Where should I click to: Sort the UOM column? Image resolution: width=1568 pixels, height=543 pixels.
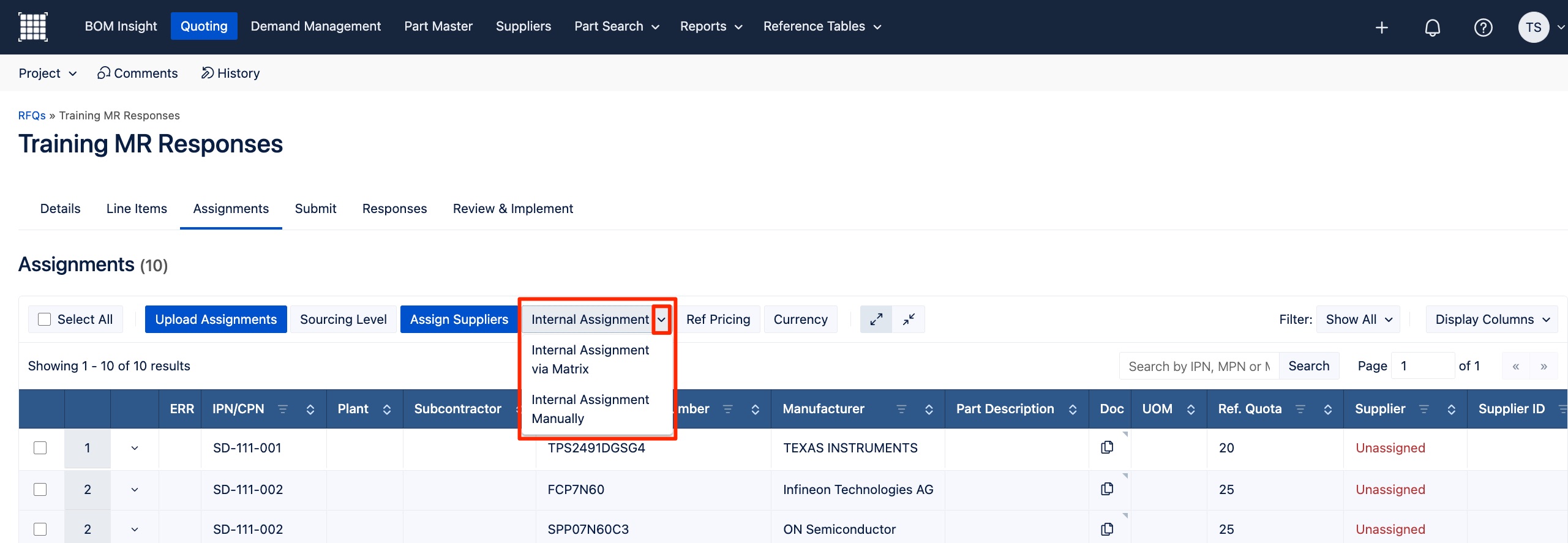coord(1191,409)
